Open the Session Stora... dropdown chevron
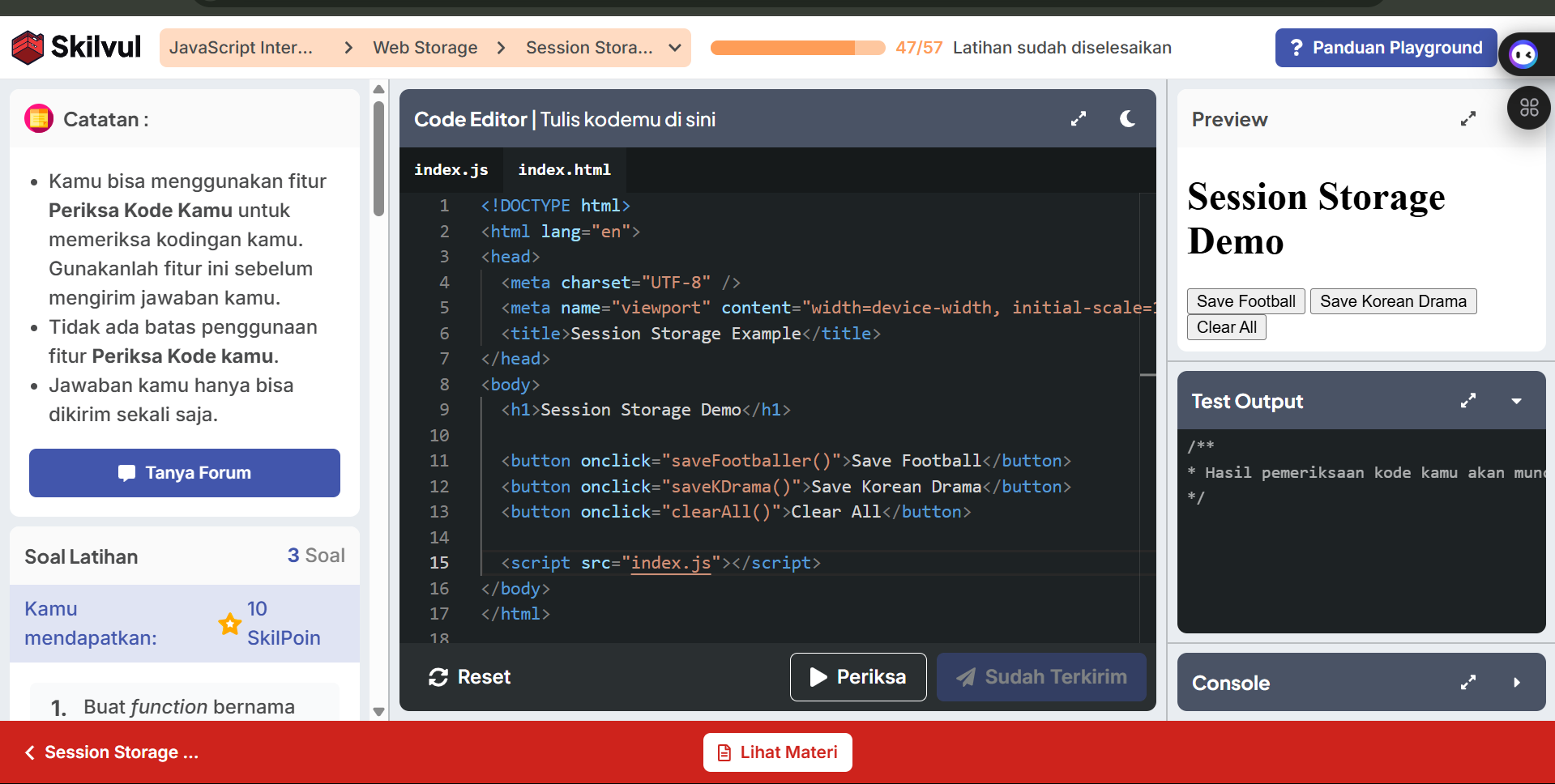 [x=674, y=48]
